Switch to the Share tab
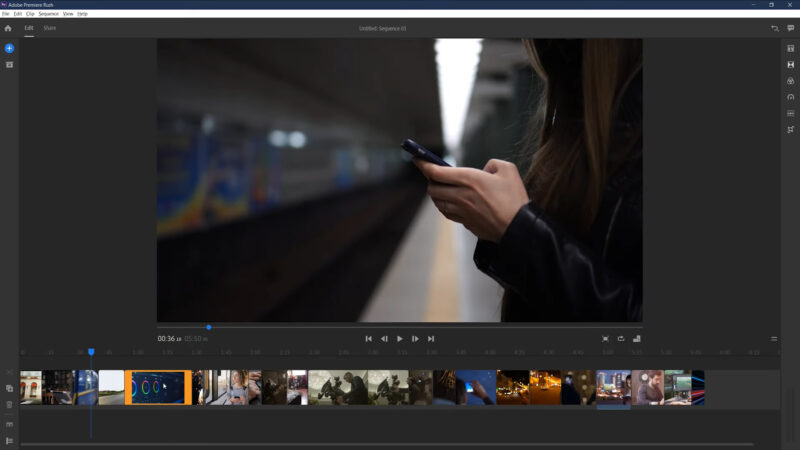The image size is (800, 450). 49,28
